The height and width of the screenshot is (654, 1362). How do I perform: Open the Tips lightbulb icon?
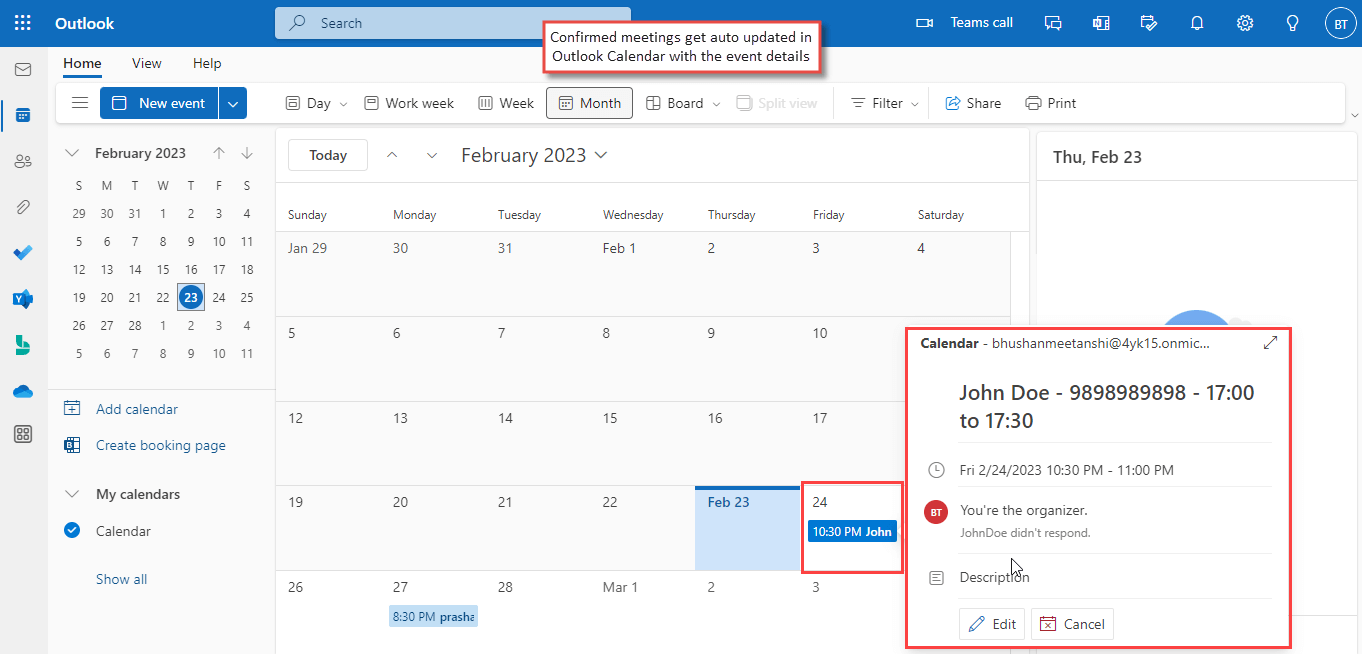tap(1293, 23)
